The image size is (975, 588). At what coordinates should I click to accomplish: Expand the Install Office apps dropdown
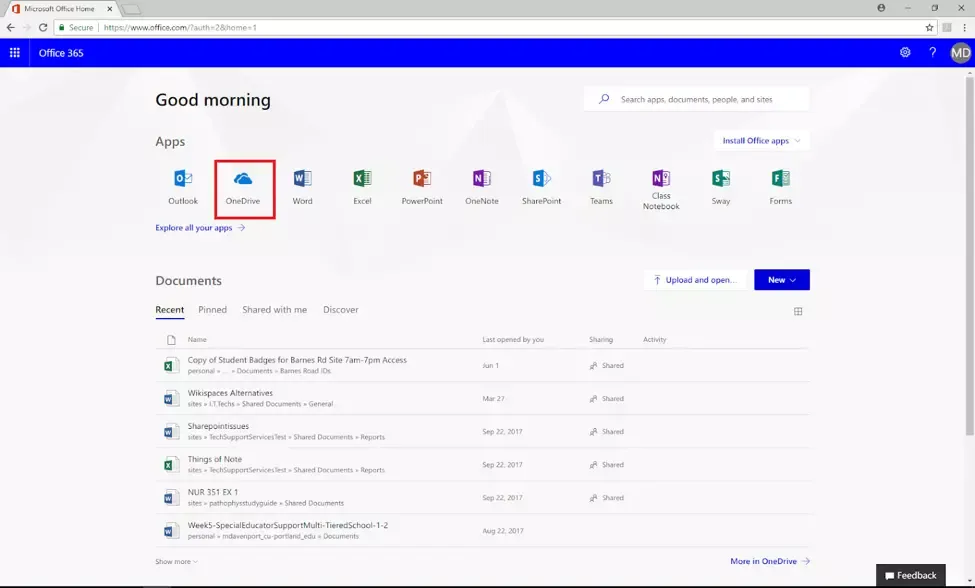coord(761,140)
